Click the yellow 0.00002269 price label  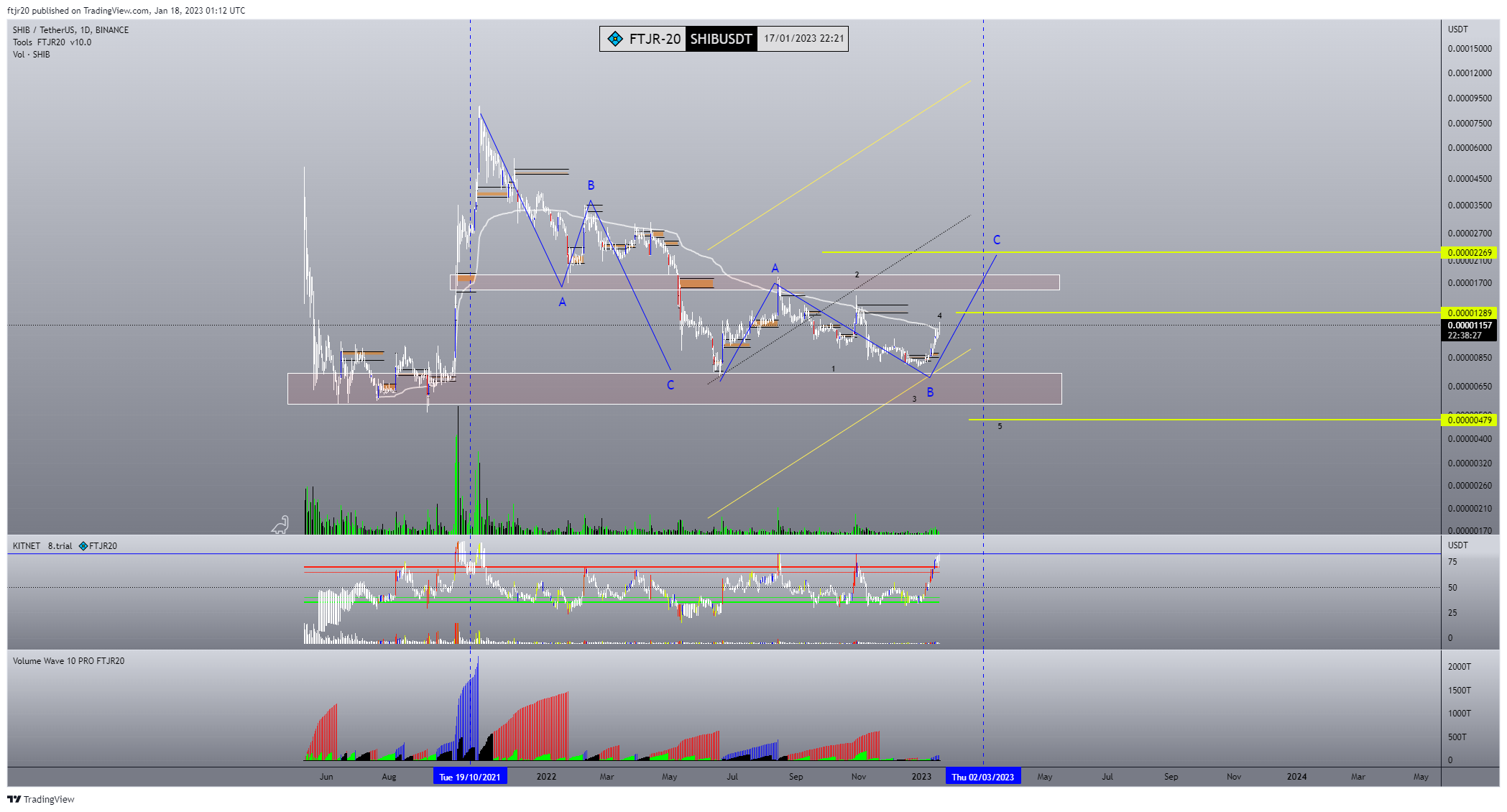[x=1470, y=253]
